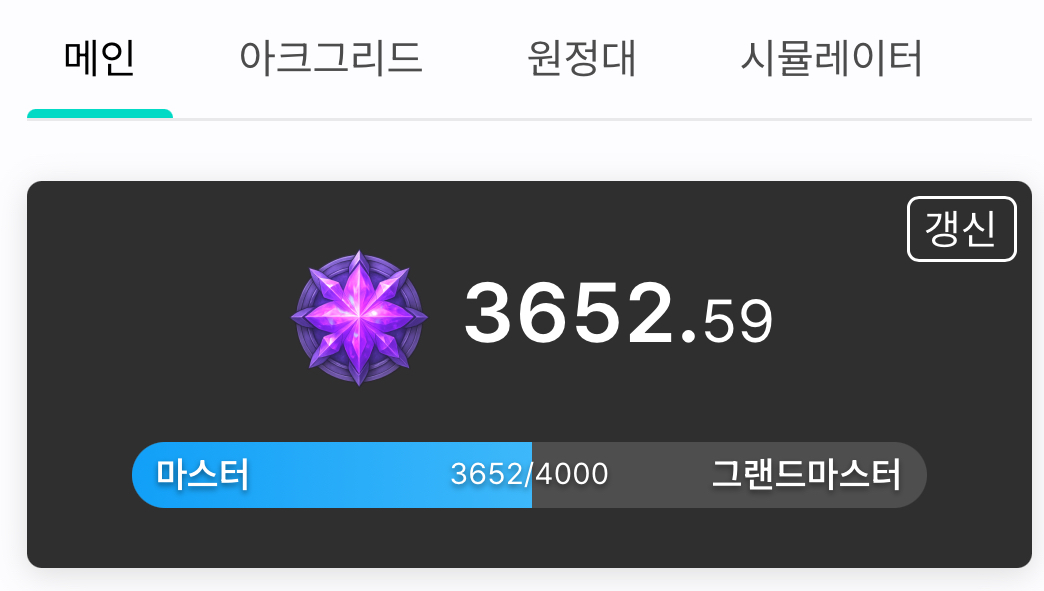
Task: Click the 그랜드마스터 next tier label
Action: [806, 475]
